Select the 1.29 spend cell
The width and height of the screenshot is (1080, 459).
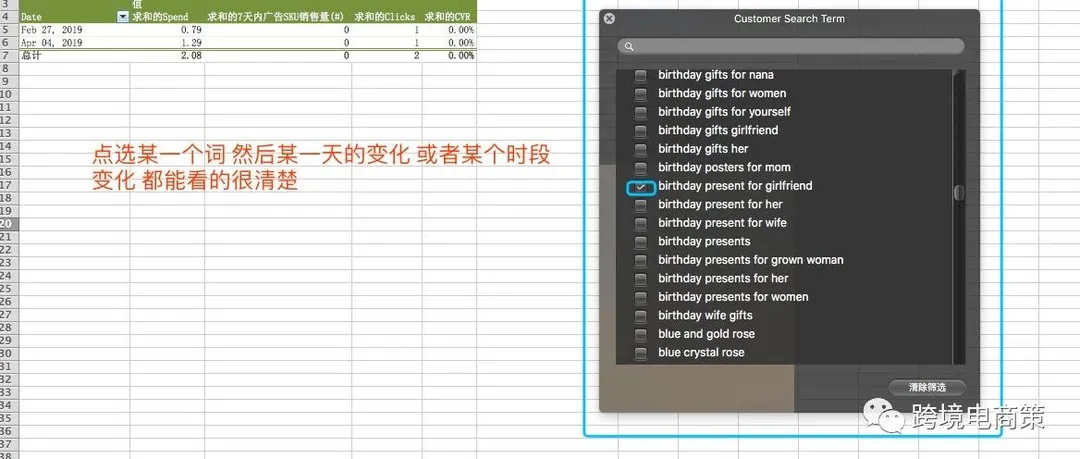point(167,43)
